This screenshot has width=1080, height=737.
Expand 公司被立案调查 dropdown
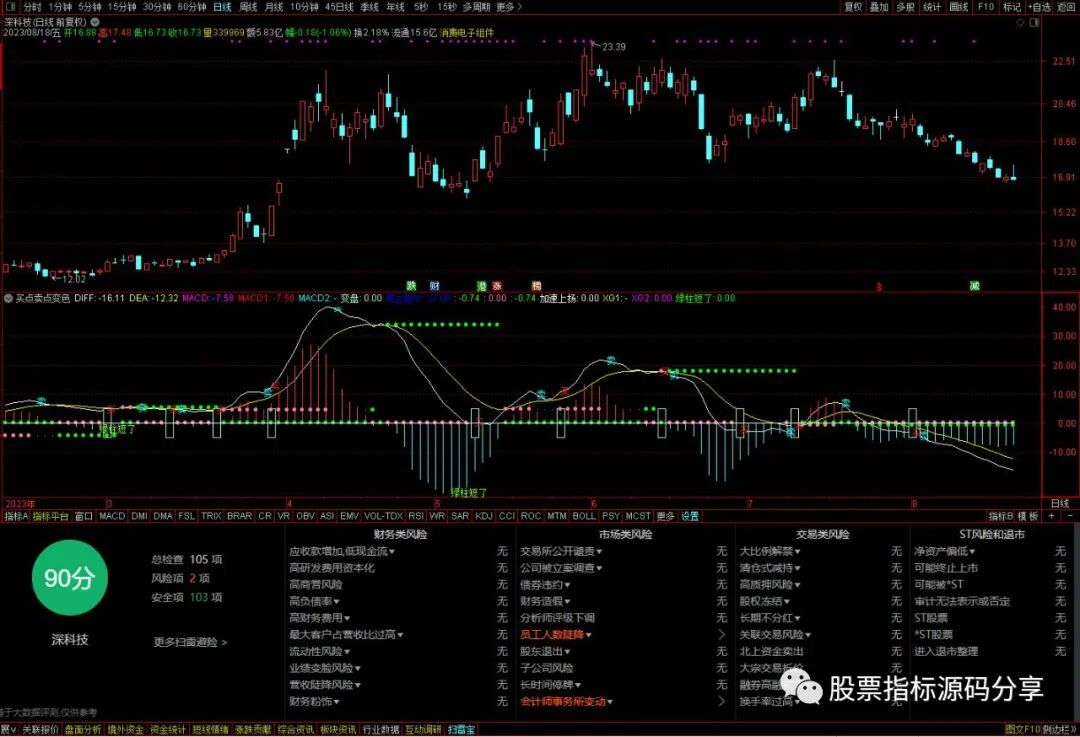pos(599,568)
